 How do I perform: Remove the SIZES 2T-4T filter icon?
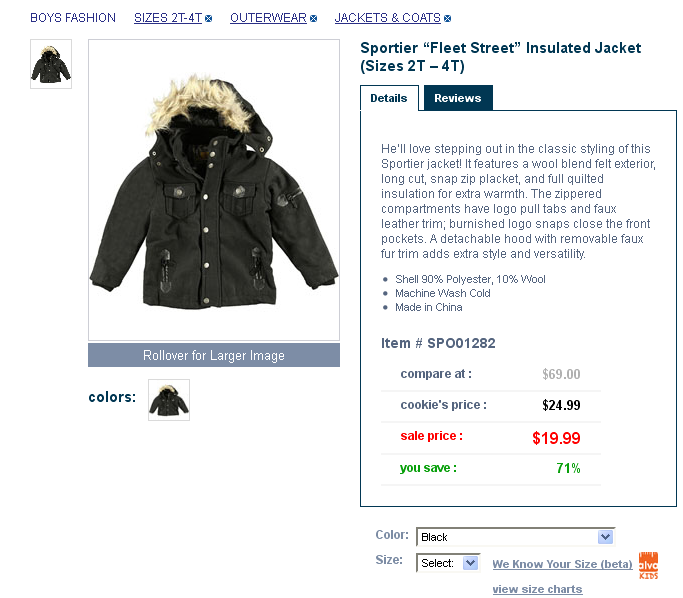(209, 18)
